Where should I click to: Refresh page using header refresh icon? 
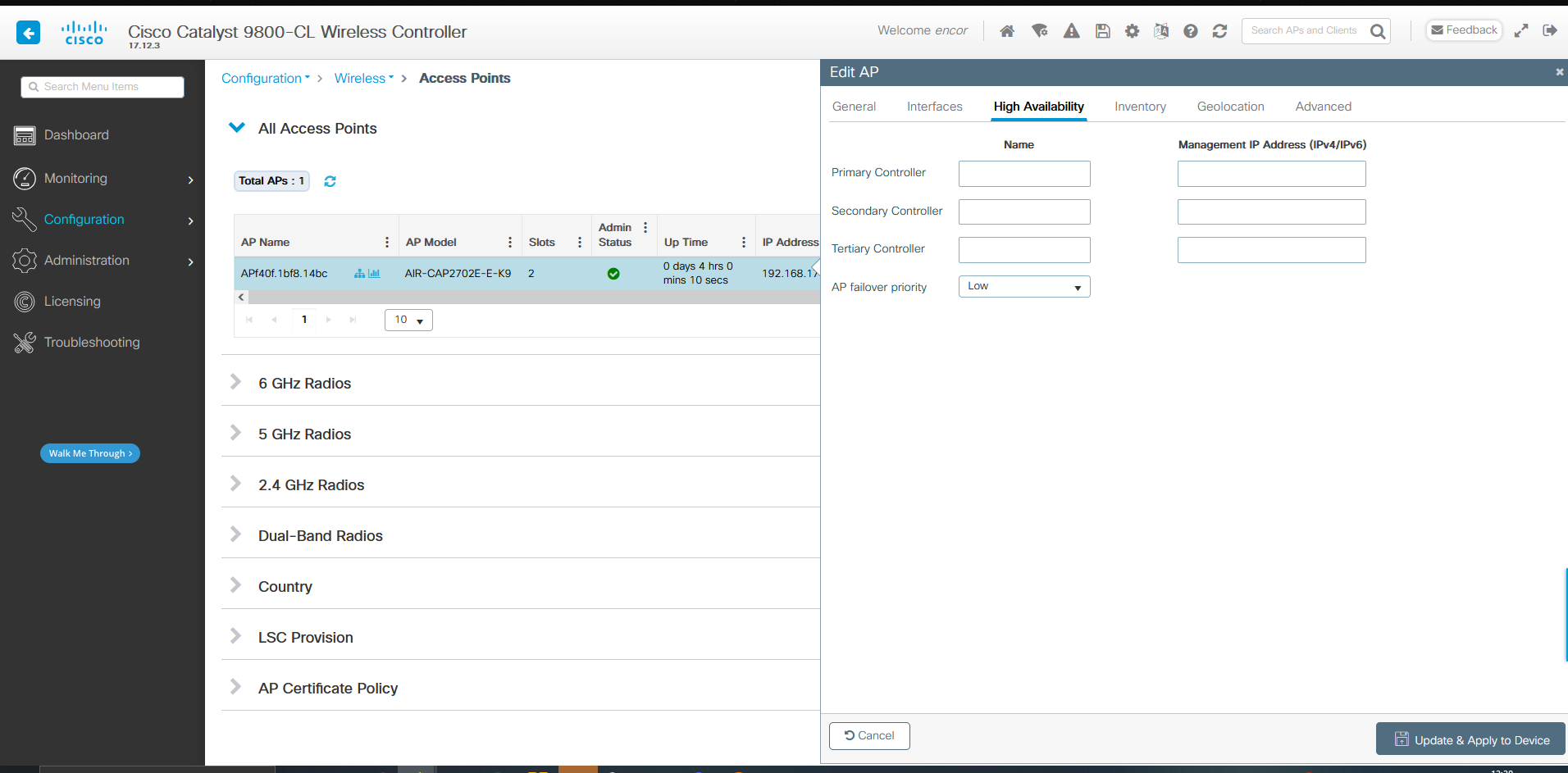point(1220,31)
